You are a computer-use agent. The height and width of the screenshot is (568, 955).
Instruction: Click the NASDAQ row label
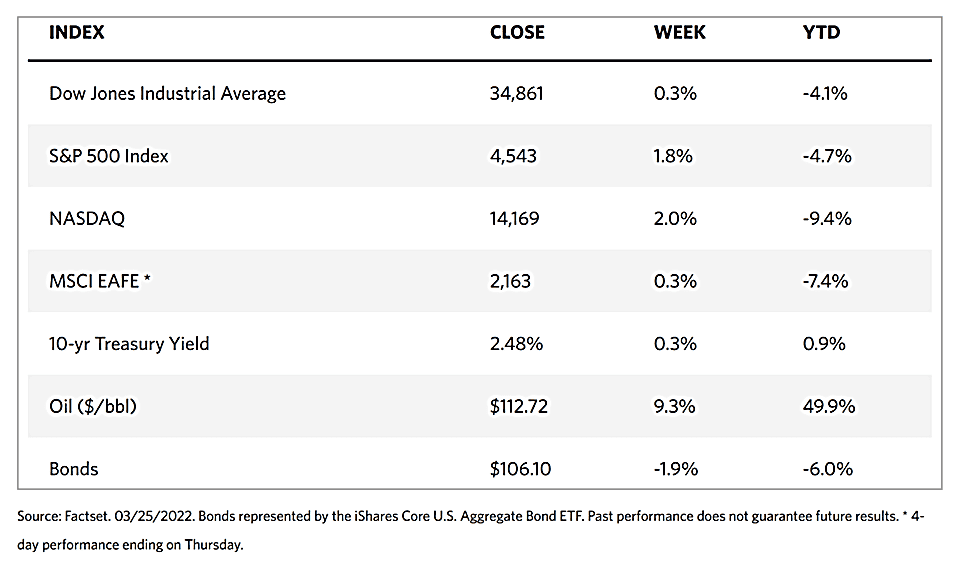click(x=87, y=219)
